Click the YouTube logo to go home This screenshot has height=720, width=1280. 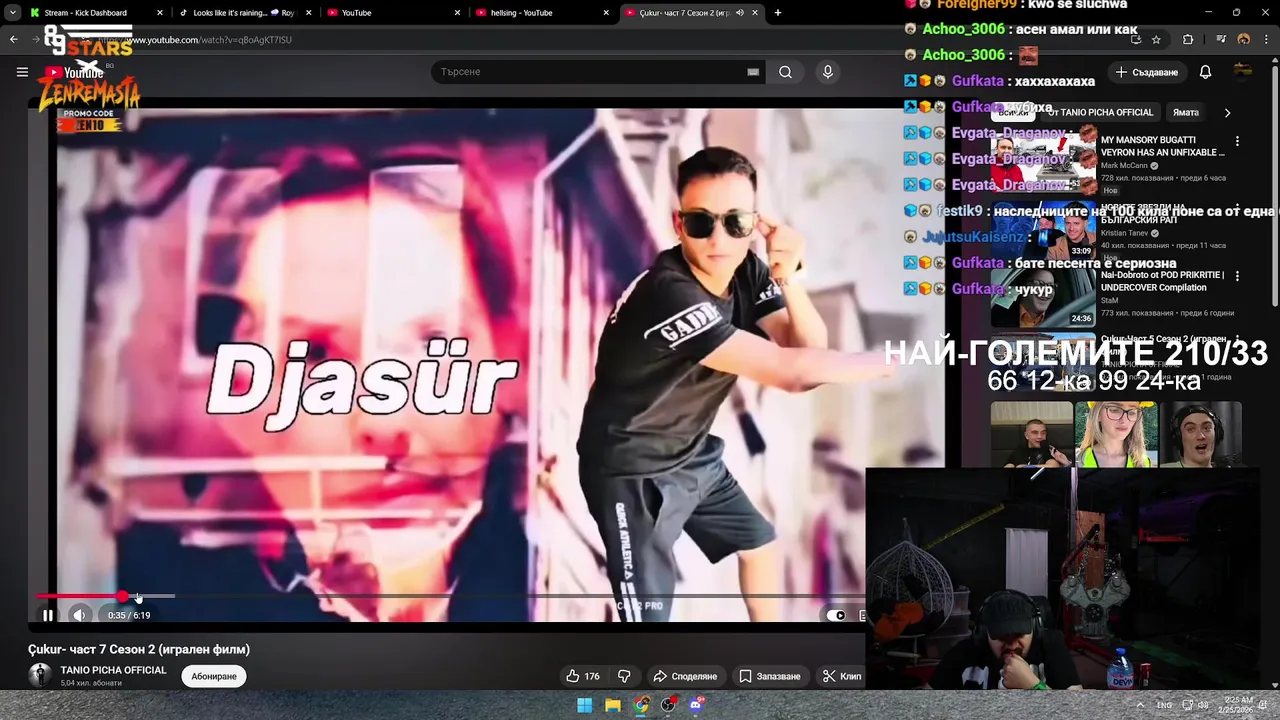click(73, 72)
